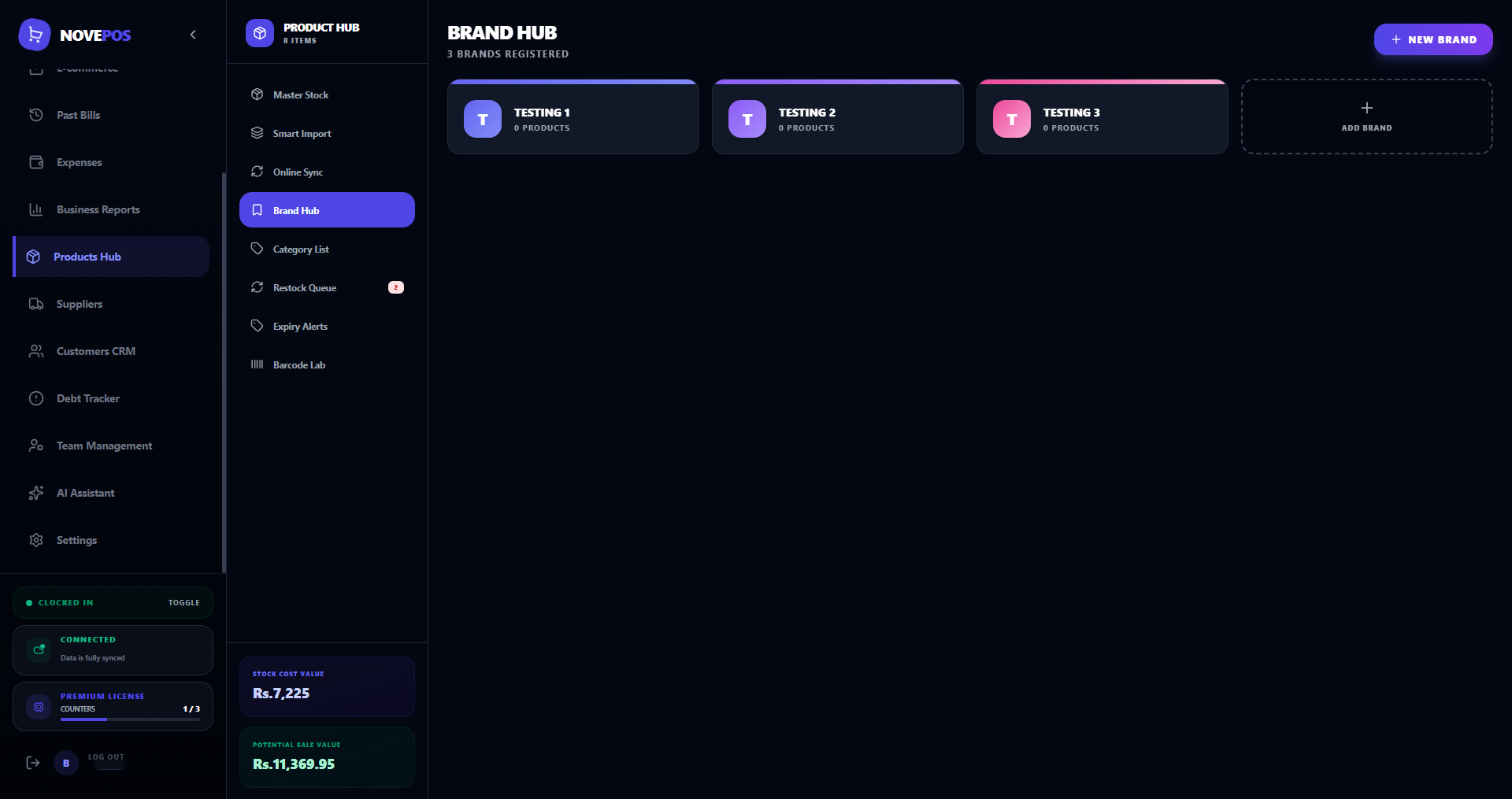Open Expiry Alerts tag icon
The width and height of the screenshot is (1512, 799).
[257, 326]
